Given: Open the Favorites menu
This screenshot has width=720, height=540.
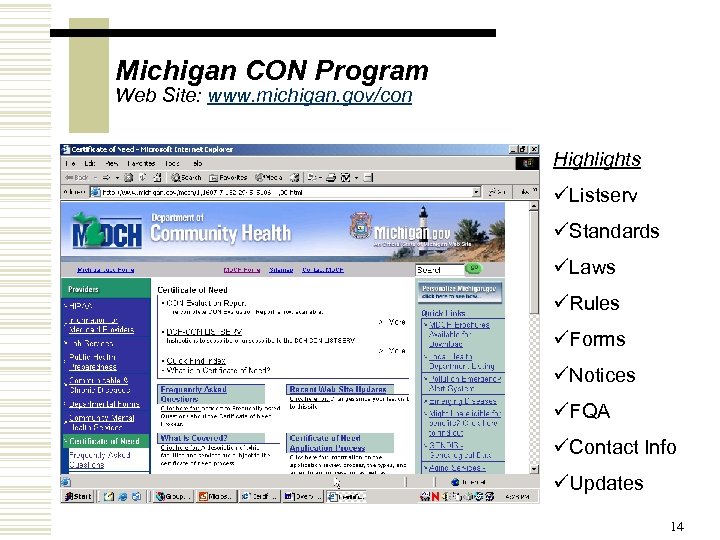Looking at the screenshot, I should 141,163.
